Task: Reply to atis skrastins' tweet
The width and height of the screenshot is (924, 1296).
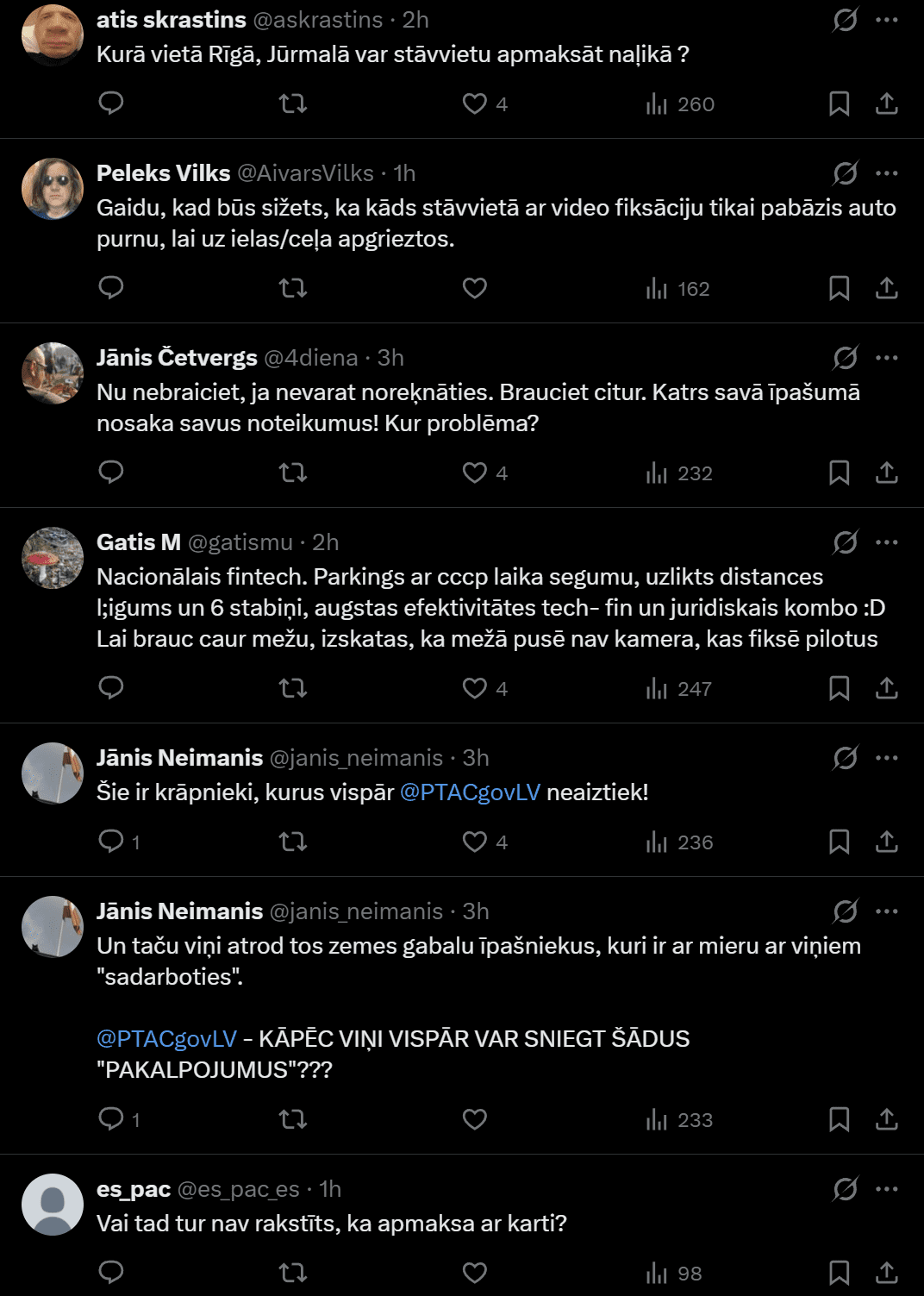Action: point(111,103)
